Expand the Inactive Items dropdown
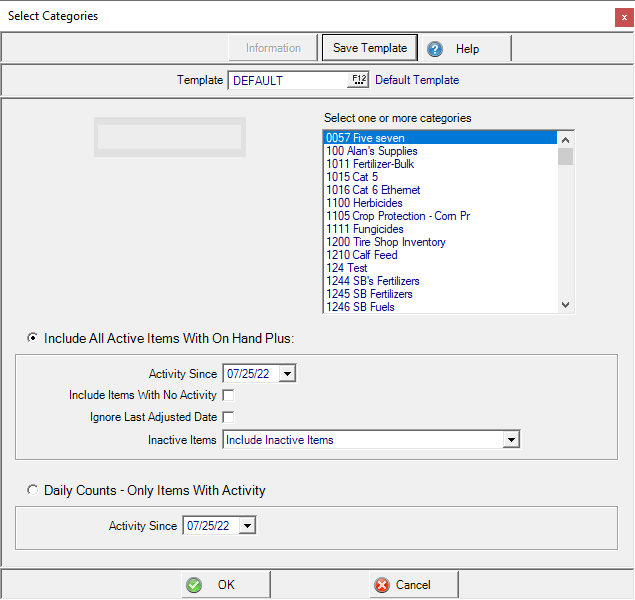This screenshot has height=600, width=635. [510, 439]
